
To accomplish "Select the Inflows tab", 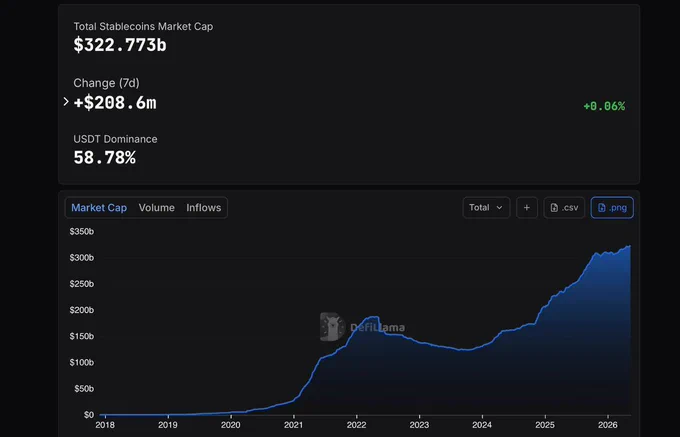I will tap(204, 208).
